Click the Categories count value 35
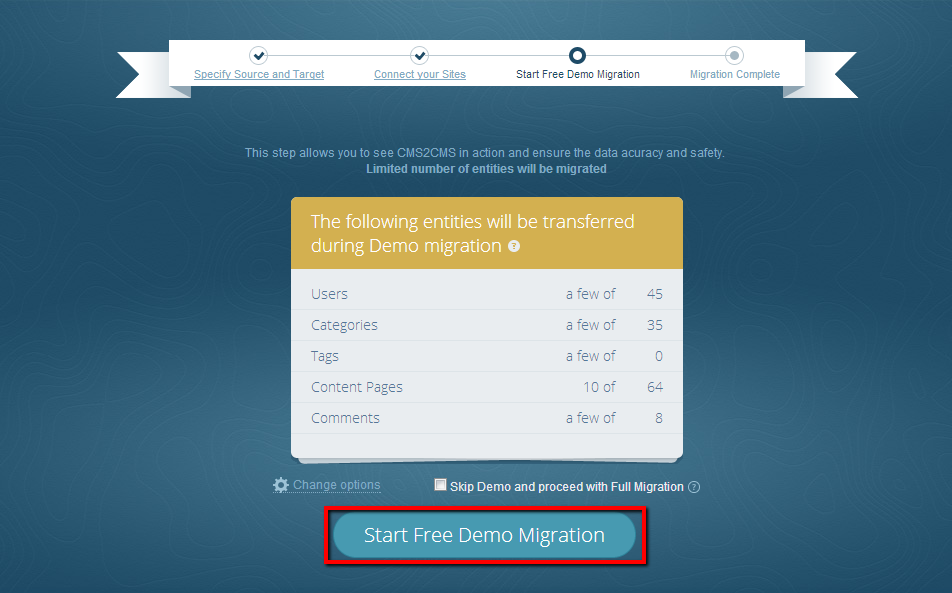Image resolution: width=952 pixels, height=593 pixels. [654, 325]
